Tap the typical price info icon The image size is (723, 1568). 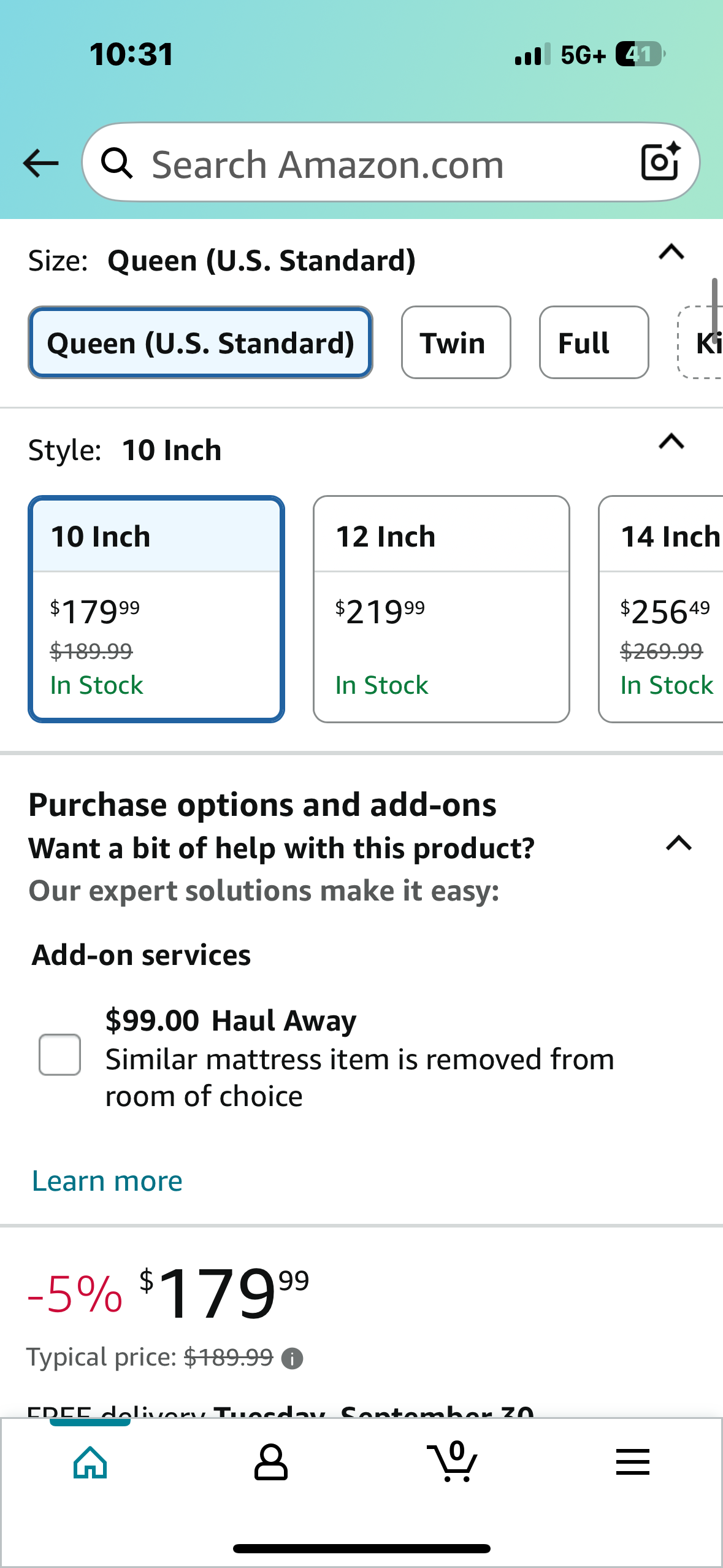point(292,1359)
